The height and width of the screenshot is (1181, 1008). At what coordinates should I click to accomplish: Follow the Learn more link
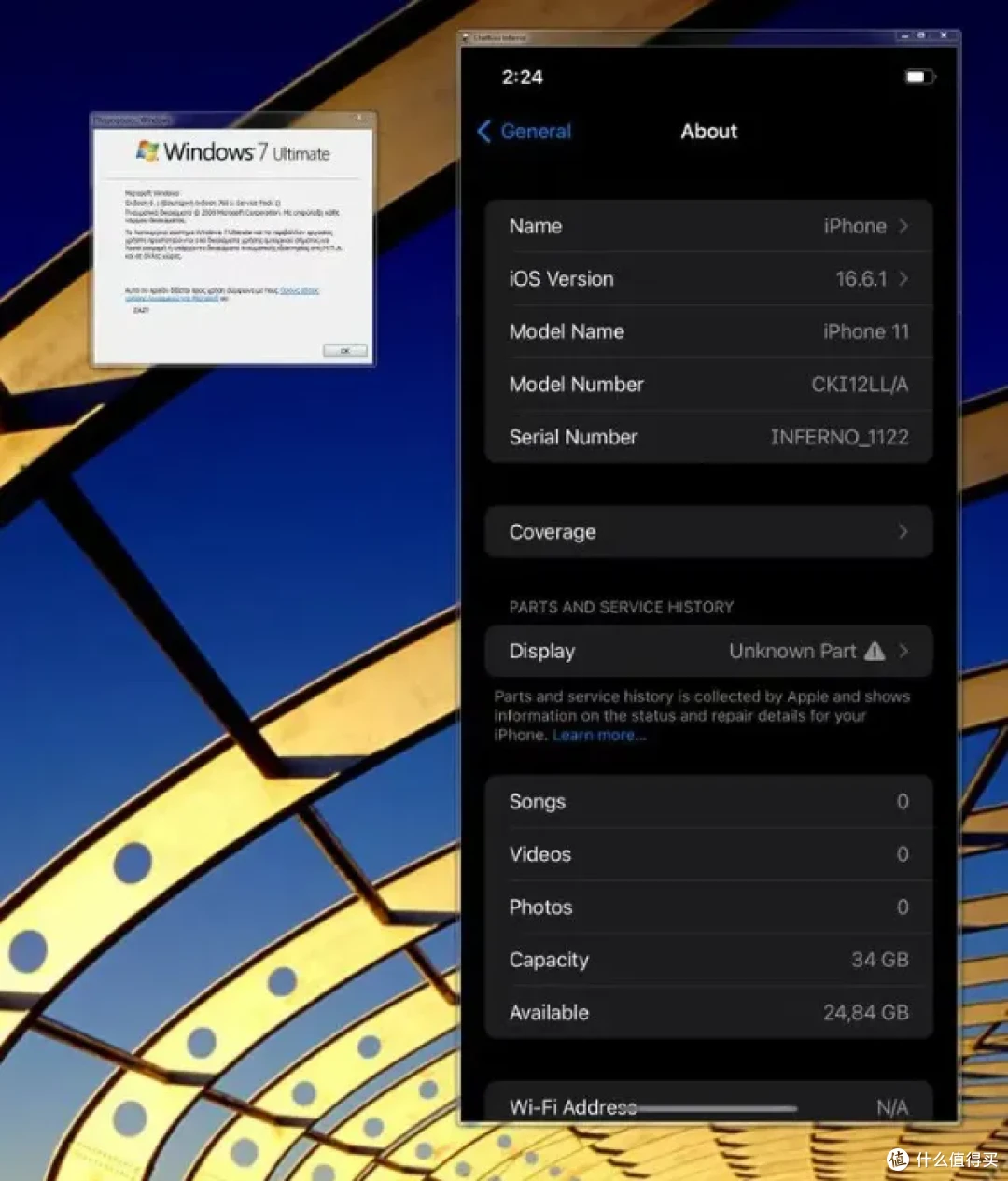click(598, 735)
